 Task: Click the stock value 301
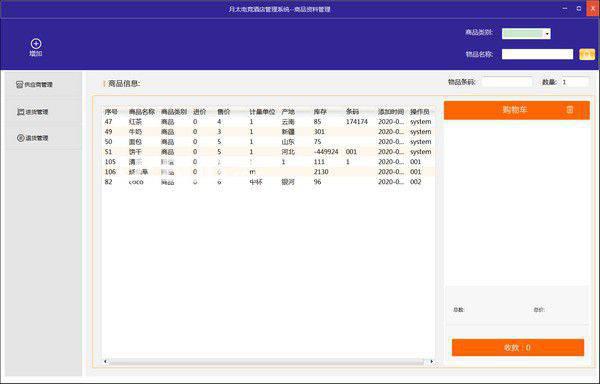(319, 132)
